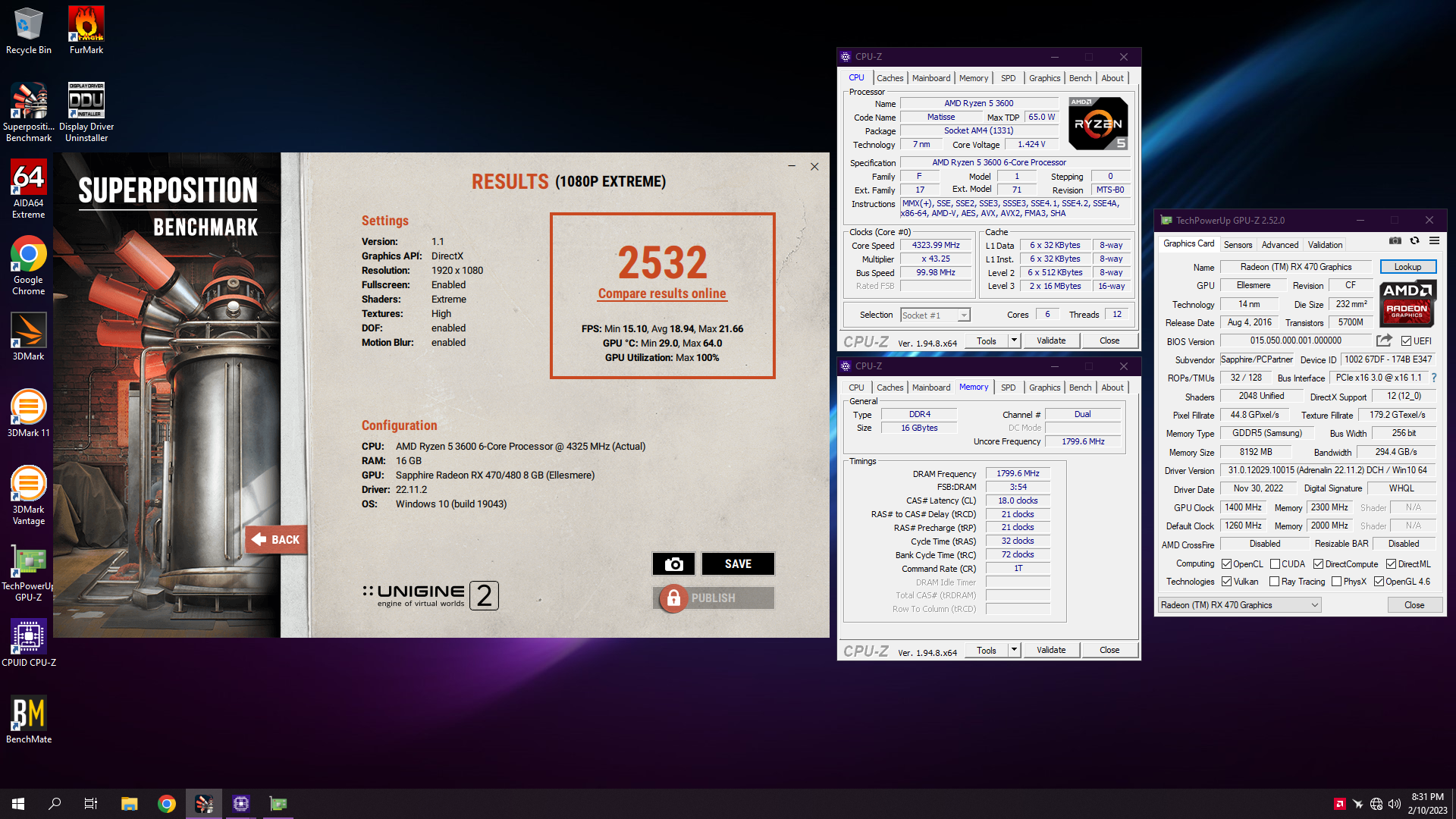The width and height of the screenshot is (1456, 819).
Task: Click Tools button in lower CPU-Z
Action: tap(987, 650)
